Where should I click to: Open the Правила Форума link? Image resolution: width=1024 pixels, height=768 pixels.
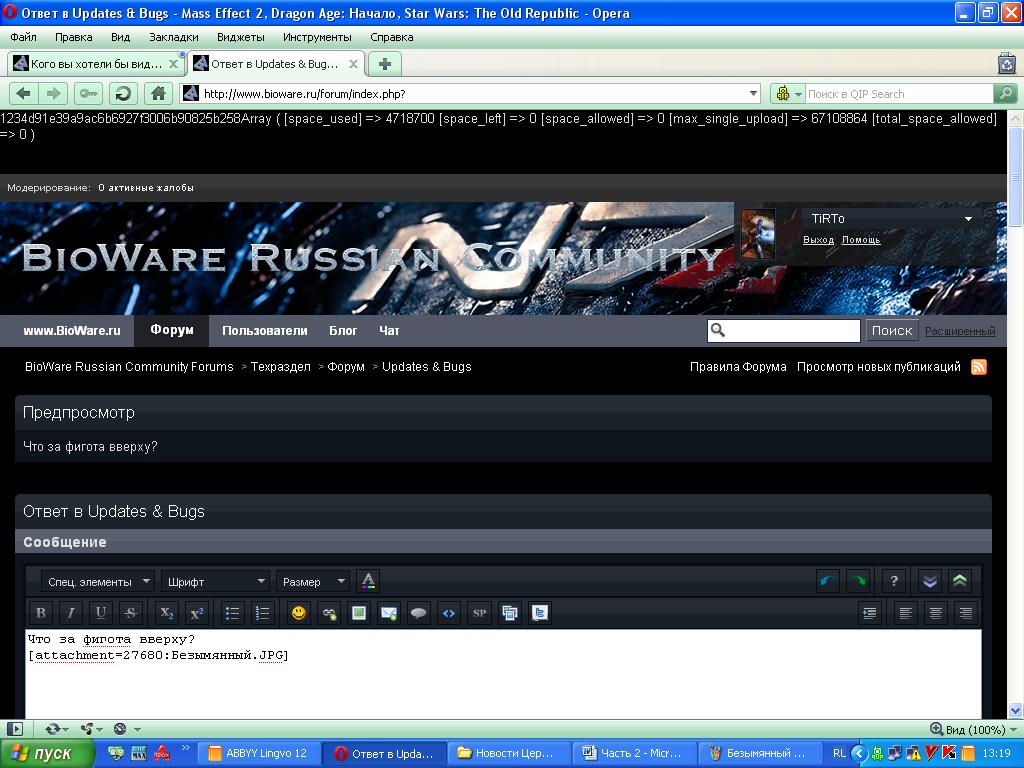738,366
